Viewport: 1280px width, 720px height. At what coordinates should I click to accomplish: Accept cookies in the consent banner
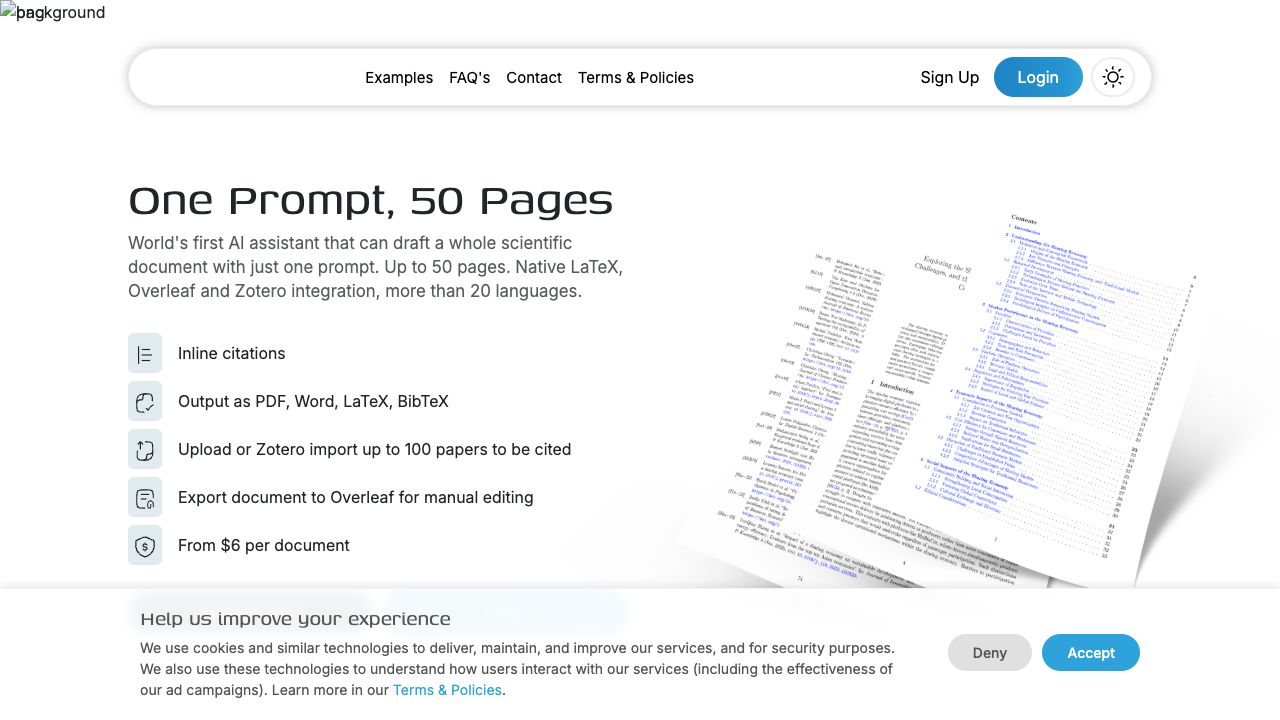(x=1090, y=652)
